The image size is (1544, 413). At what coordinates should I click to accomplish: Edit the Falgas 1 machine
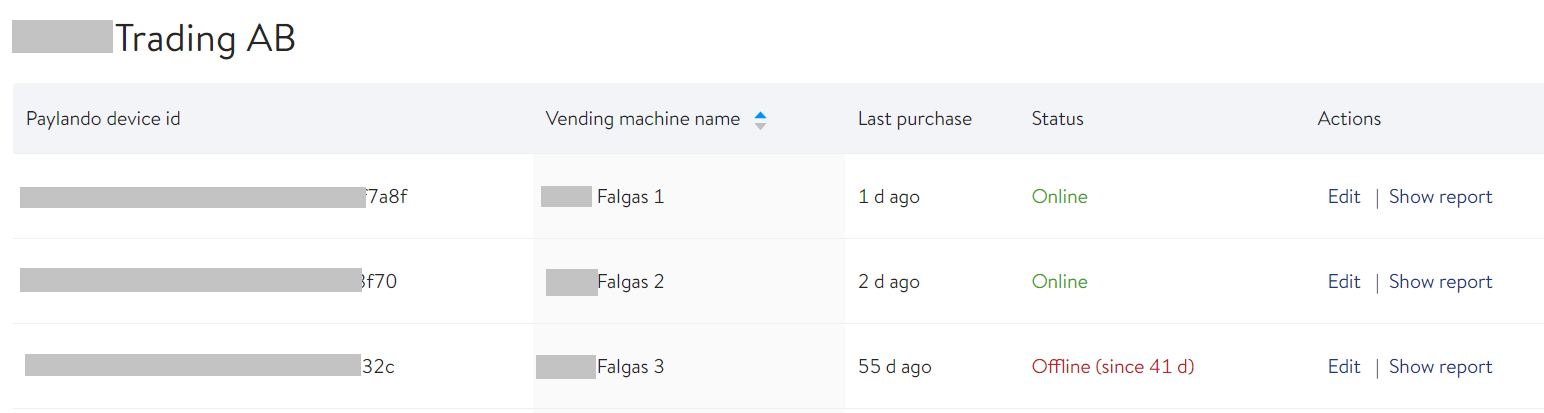(x=1344, y=197)
